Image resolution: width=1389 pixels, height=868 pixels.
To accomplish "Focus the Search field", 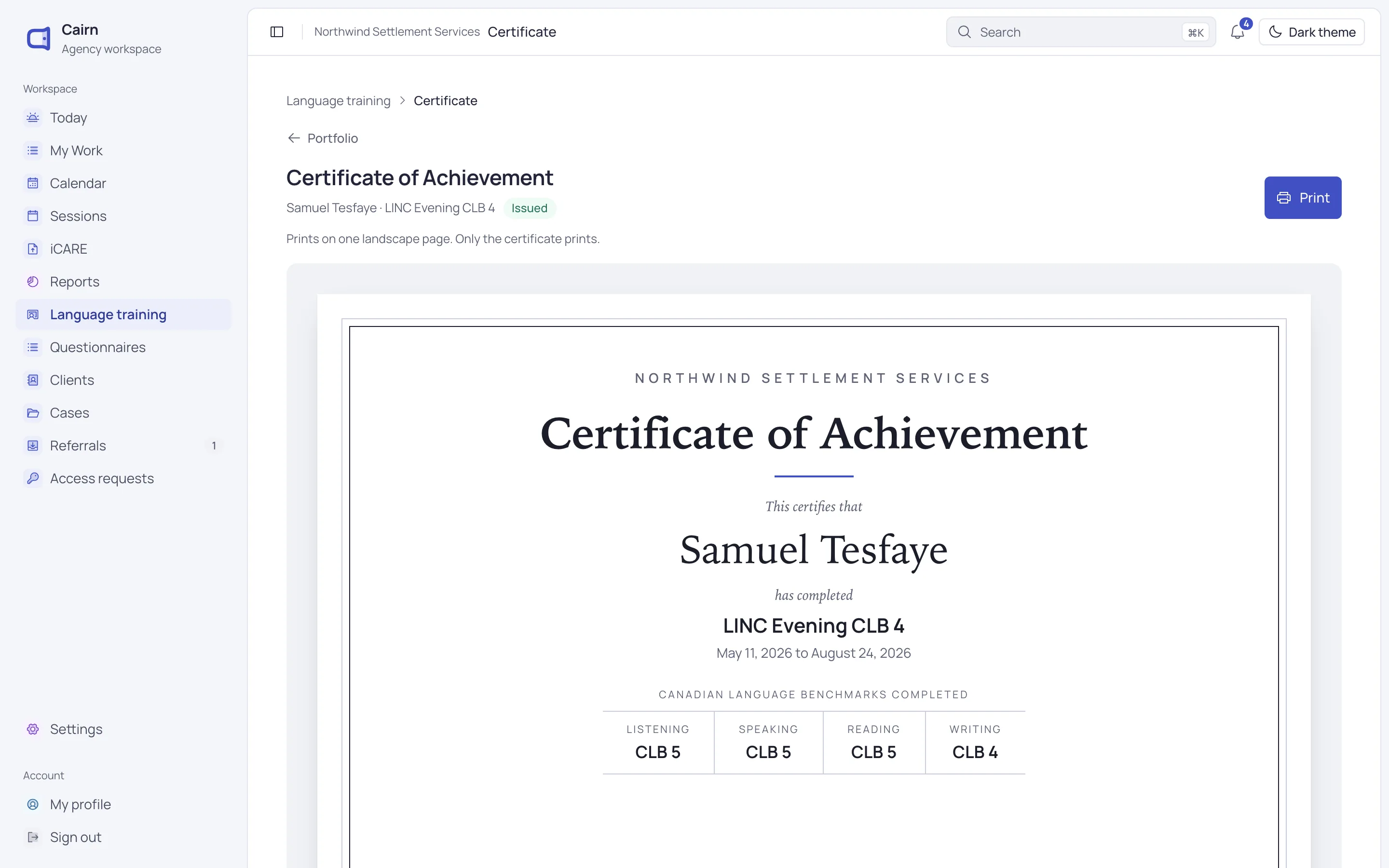I will (x=1081, y=32).
